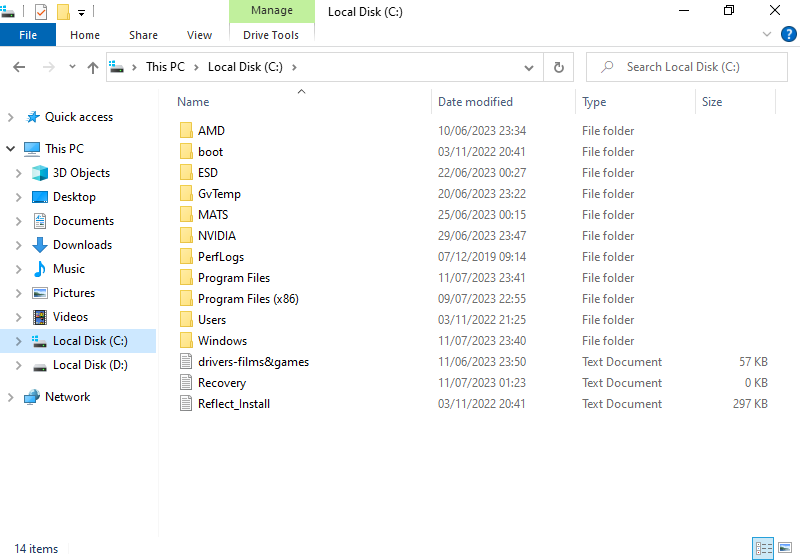Select the PerfLogs folder
This screenshot has width=800, height=560.
click(x=220, y=257)
